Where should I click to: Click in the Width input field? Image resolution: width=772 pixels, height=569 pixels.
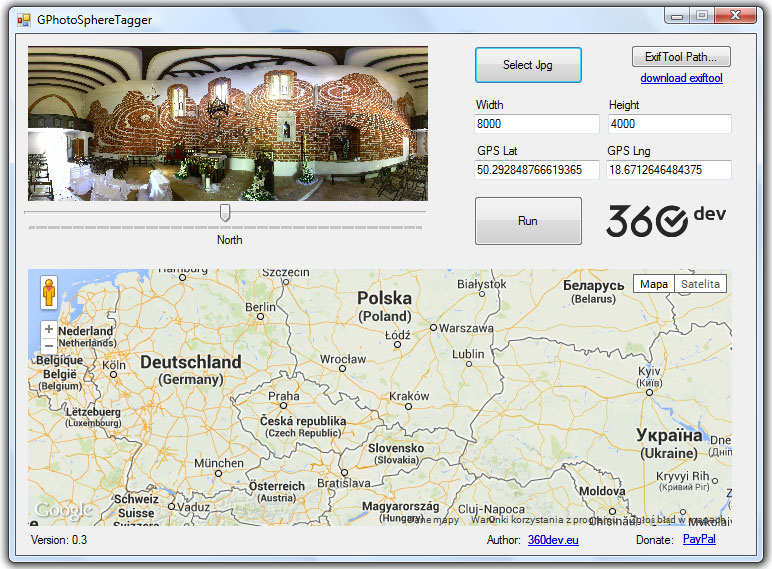pos(537,124)
